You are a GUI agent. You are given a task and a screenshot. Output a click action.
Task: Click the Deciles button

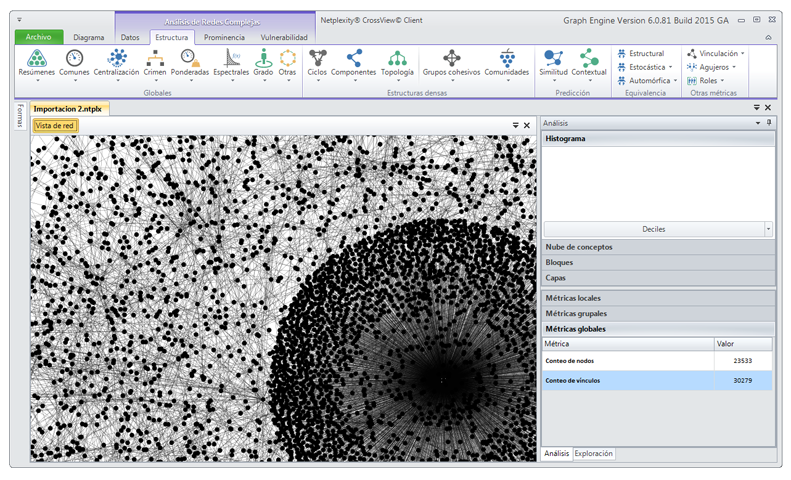(654, 229)
